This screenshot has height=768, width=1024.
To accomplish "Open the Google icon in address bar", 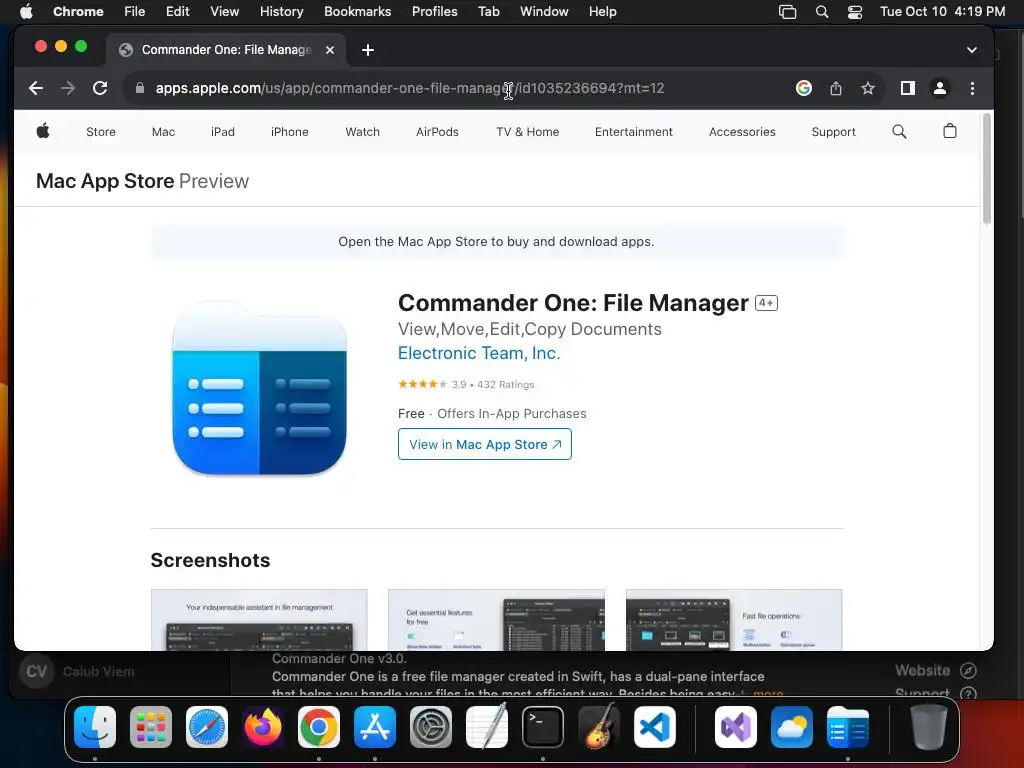I will (x=804, y=88).
